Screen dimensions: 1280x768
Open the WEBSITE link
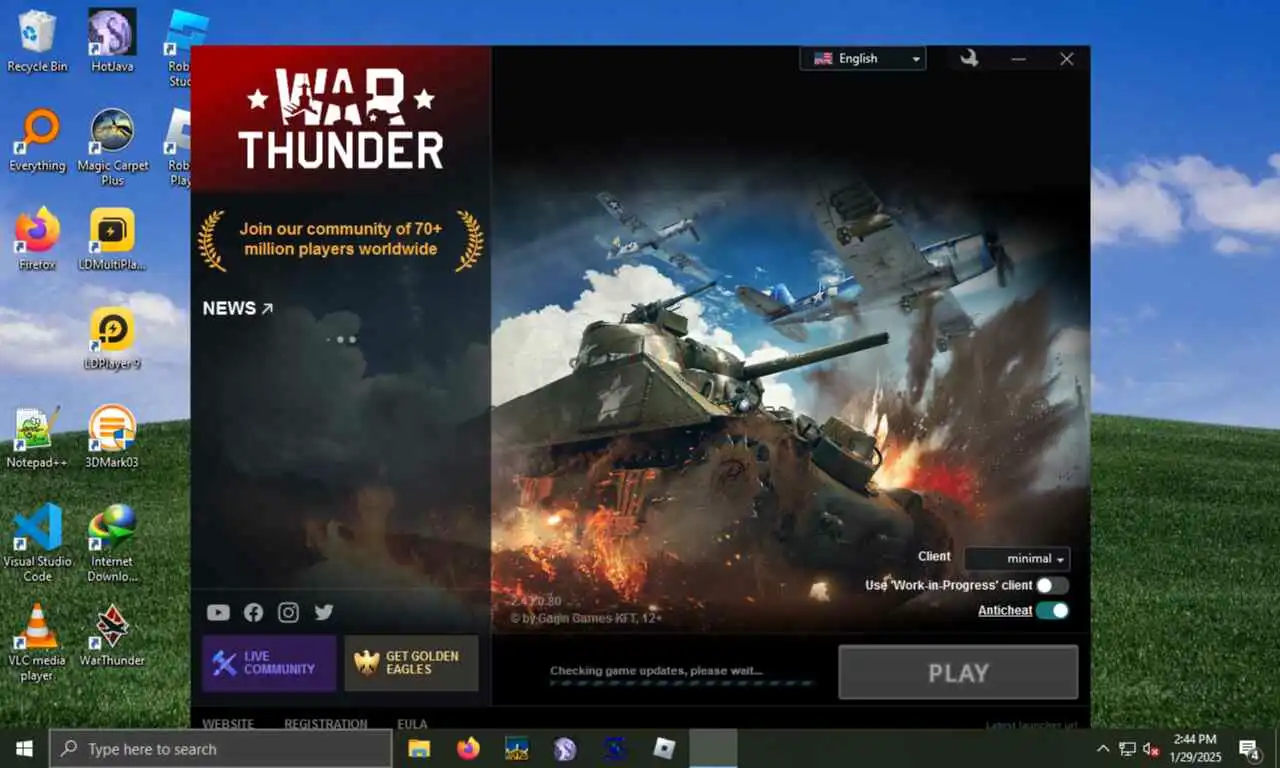point(228,723)
